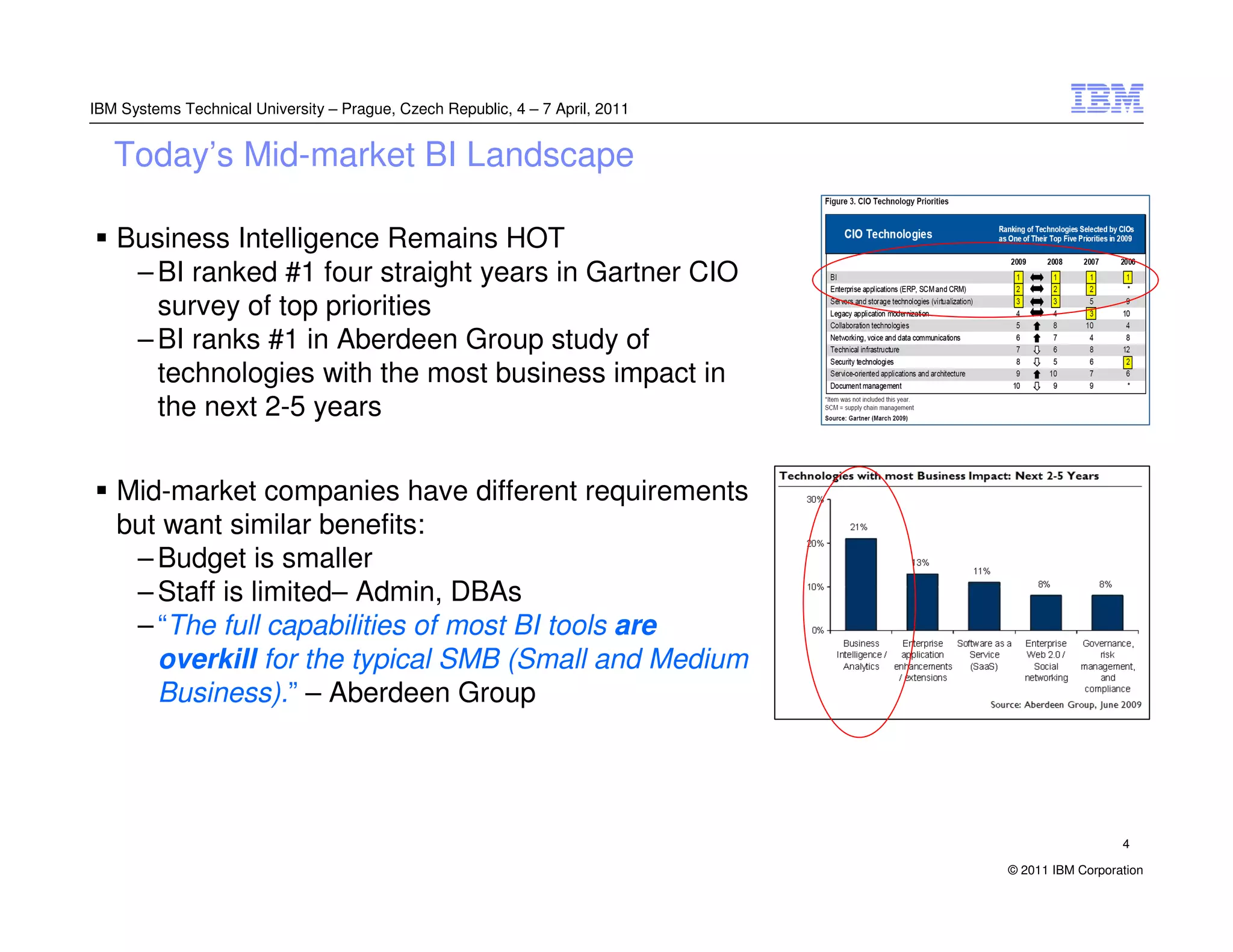Click down arrow in Technical infrastructure row
The width and height of the screenshot is (1233, 952).
point(1036,350)
